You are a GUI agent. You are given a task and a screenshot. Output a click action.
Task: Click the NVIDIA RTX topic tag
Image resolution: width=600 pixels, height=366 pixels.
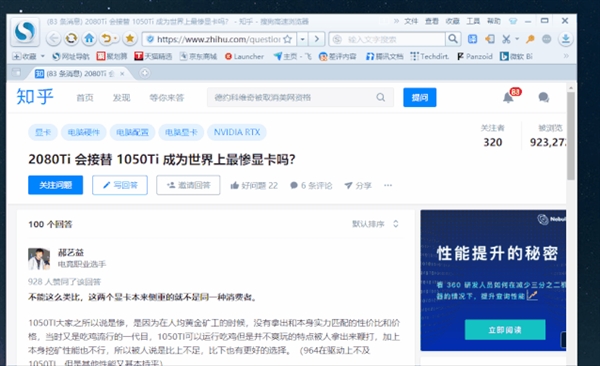237,132
